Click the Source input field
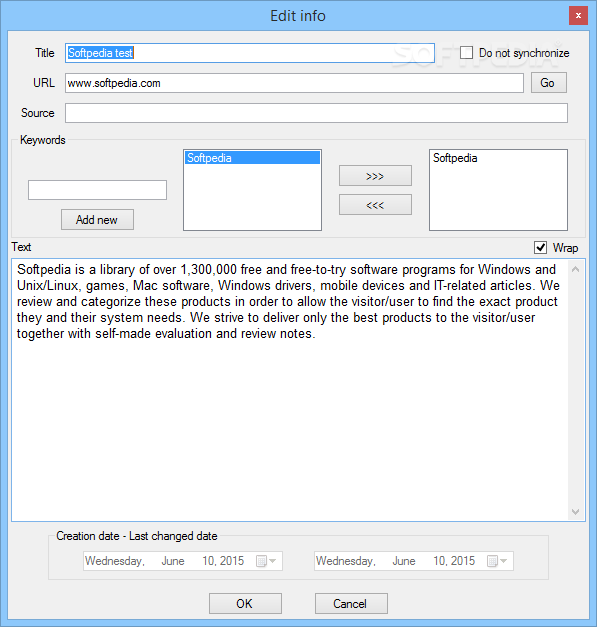 (316, 113)
